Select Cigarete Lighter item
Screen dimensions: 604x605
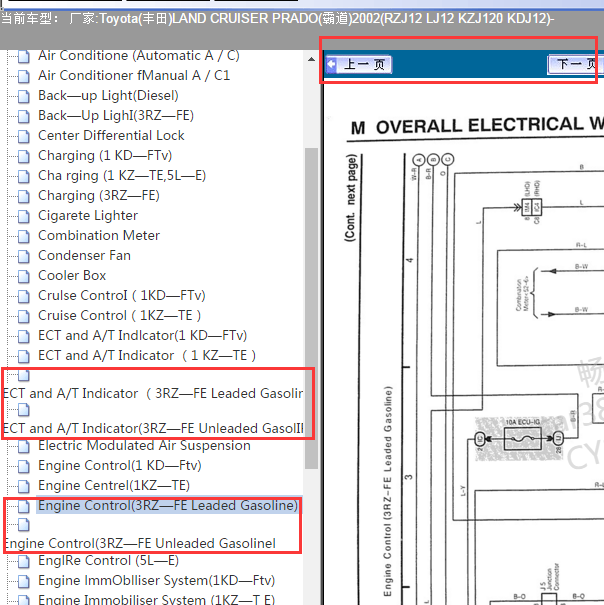coord(88,216)
